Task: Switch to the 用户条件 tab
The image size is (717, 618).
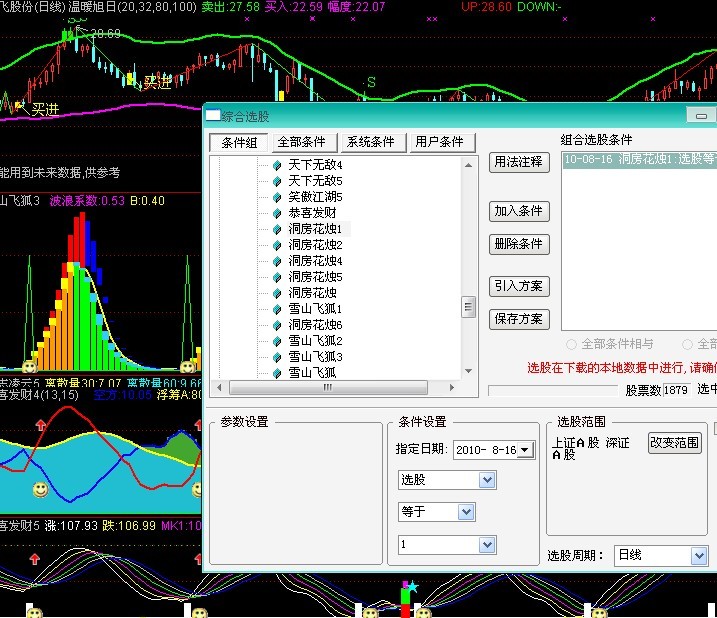Action: pyautogui.click(x=438, y=142)
